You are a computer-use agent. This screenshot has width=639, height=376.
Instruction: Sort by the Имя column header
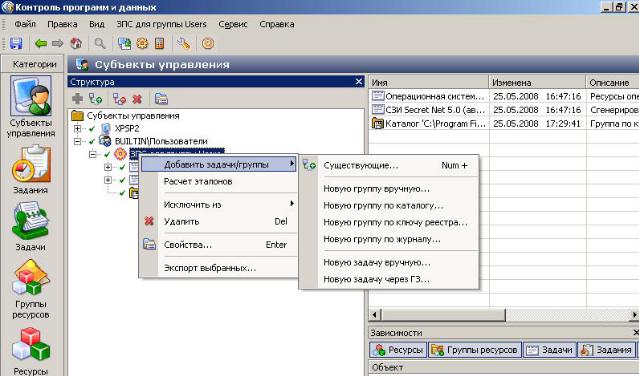pyautogui.click(x=428, y=82)
